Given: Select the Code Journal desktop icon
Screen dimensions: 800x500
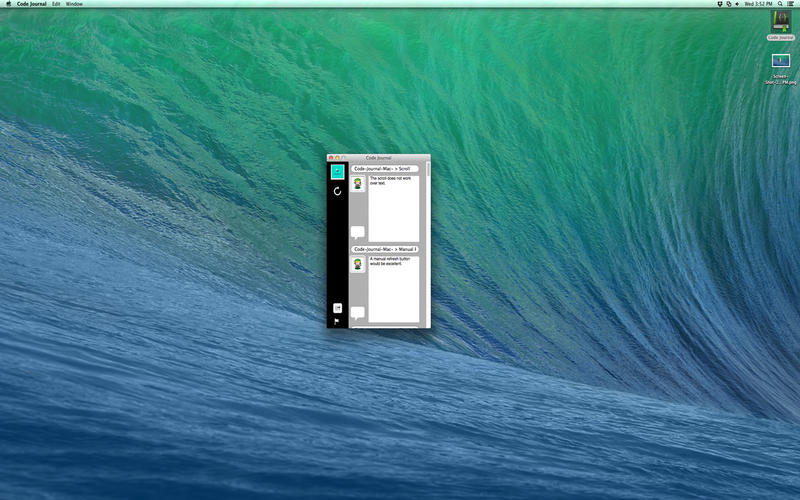Looking at the screenshot, I should (x=781, y=25).
